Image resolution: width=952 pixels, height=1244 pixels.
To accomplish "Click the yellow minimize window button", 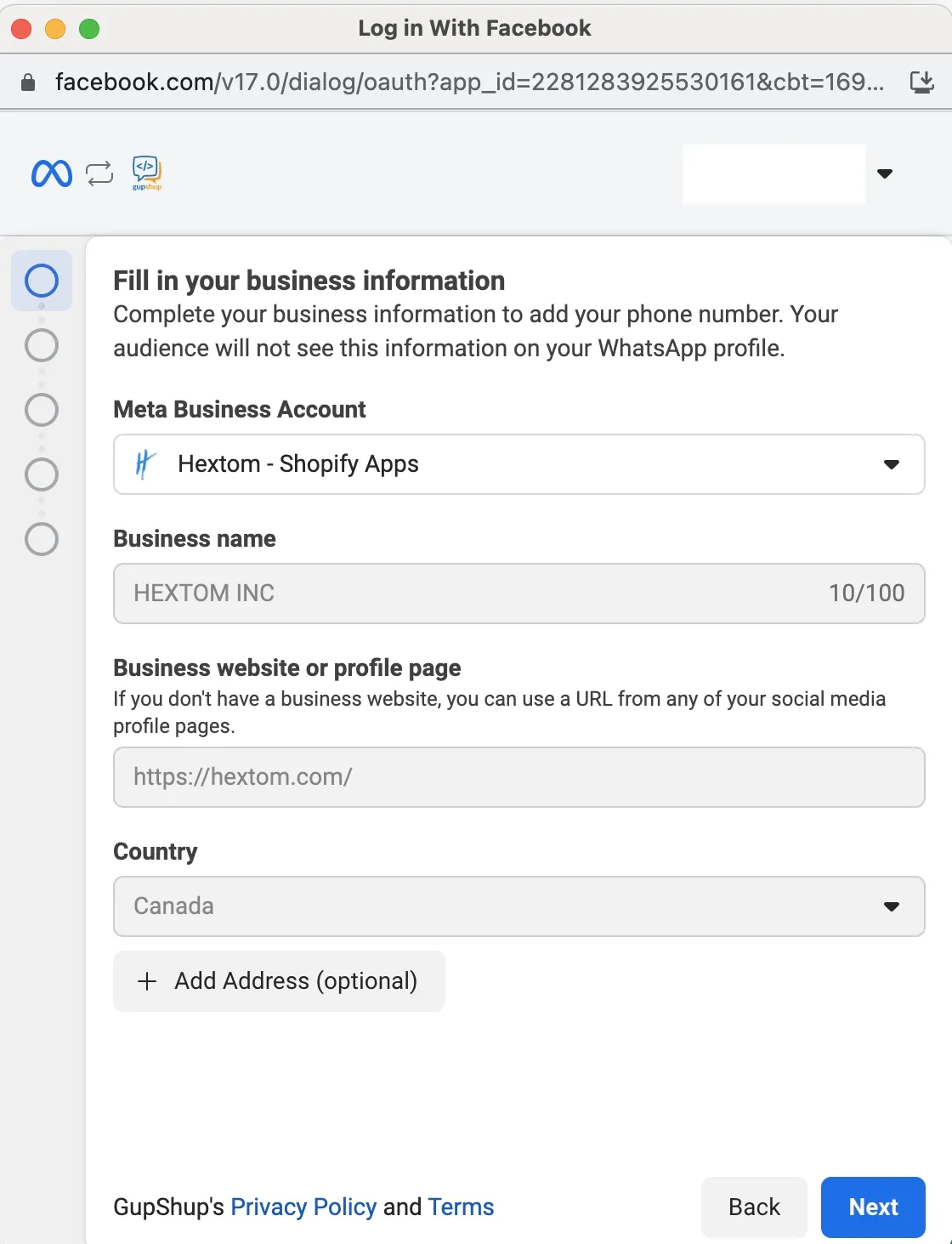I will coord(55,29).
